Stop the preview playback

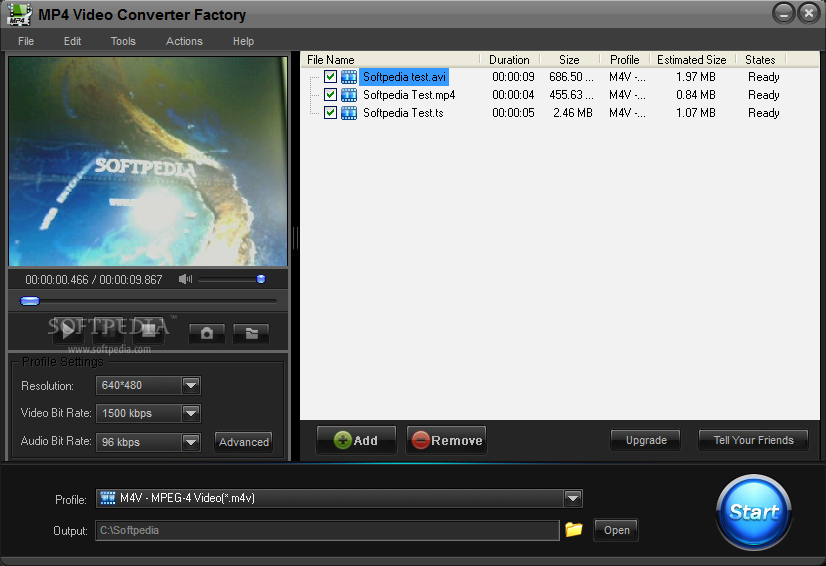tap(149, 331)
